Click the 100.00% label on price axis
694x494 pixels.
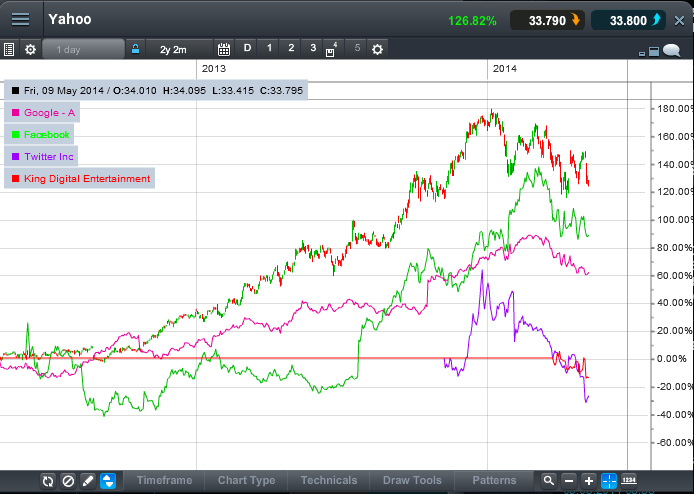[x=675, y=220]
